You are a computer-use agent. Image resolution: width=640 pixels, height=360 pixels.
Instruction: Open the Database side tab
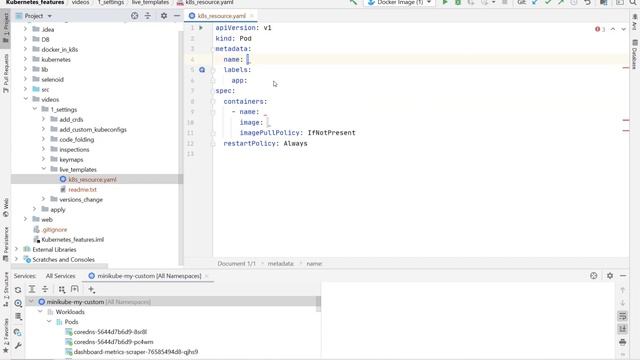click(x=634, y=55)
